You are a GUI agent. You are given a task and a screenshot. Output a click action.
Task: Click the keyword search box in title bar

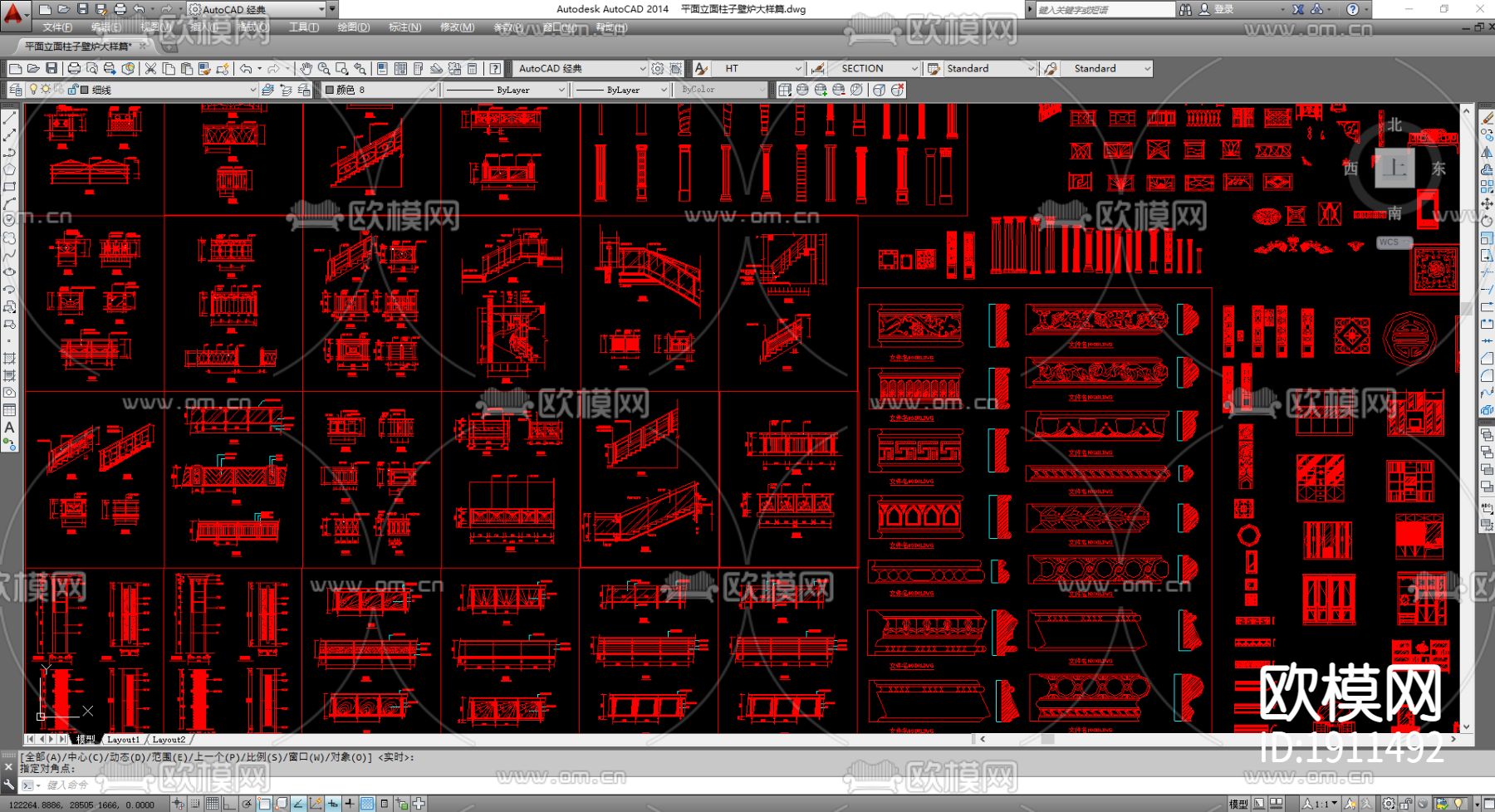pos(1105,9)
